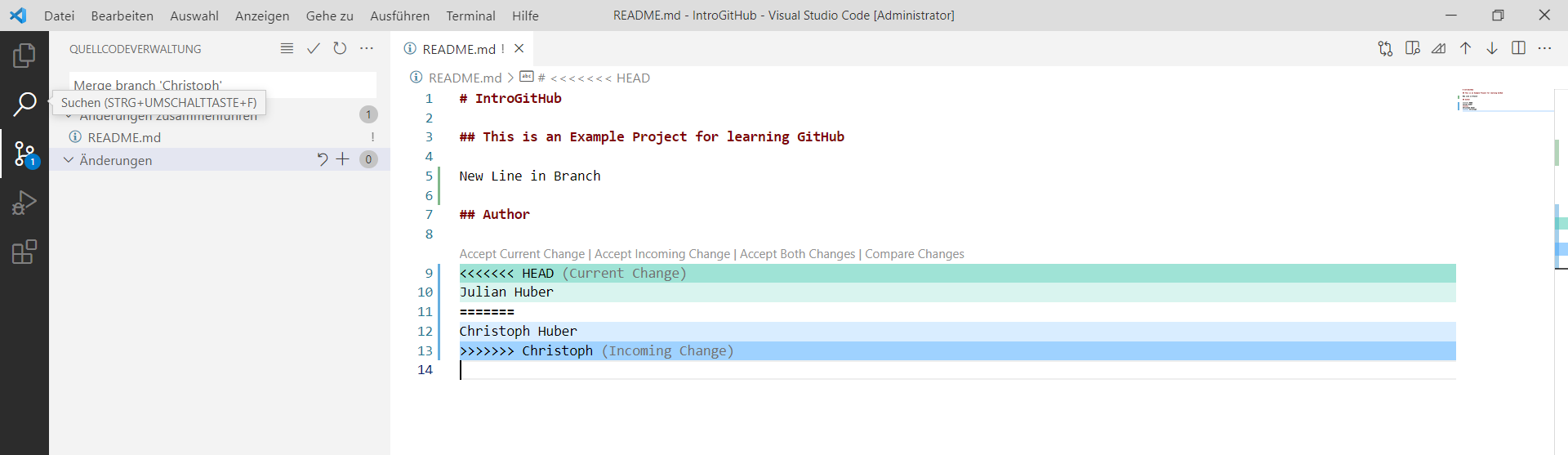
Task: Click Accept Both Changes link
Action: point(797,254)
